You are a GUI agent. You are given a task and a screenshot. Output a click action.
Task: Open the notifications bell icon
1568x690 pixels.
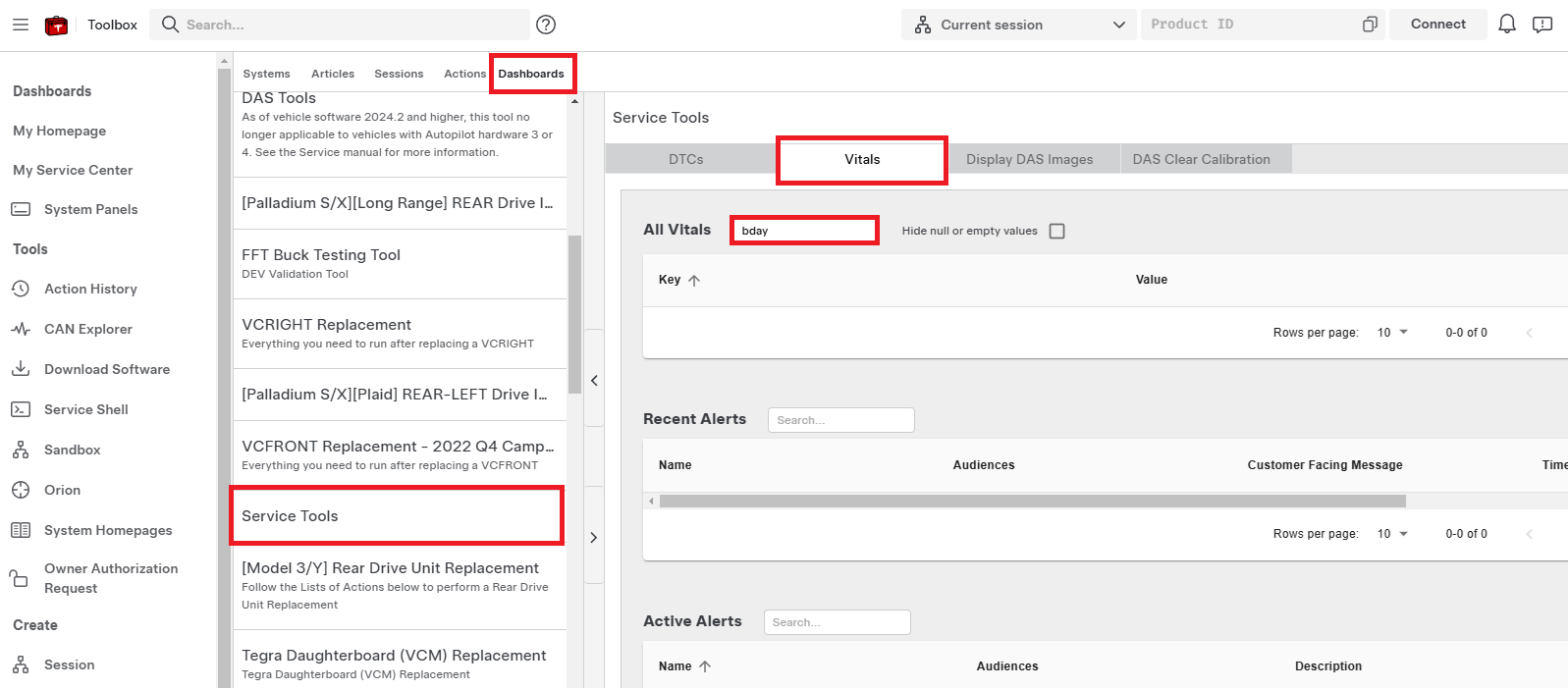1506,25
